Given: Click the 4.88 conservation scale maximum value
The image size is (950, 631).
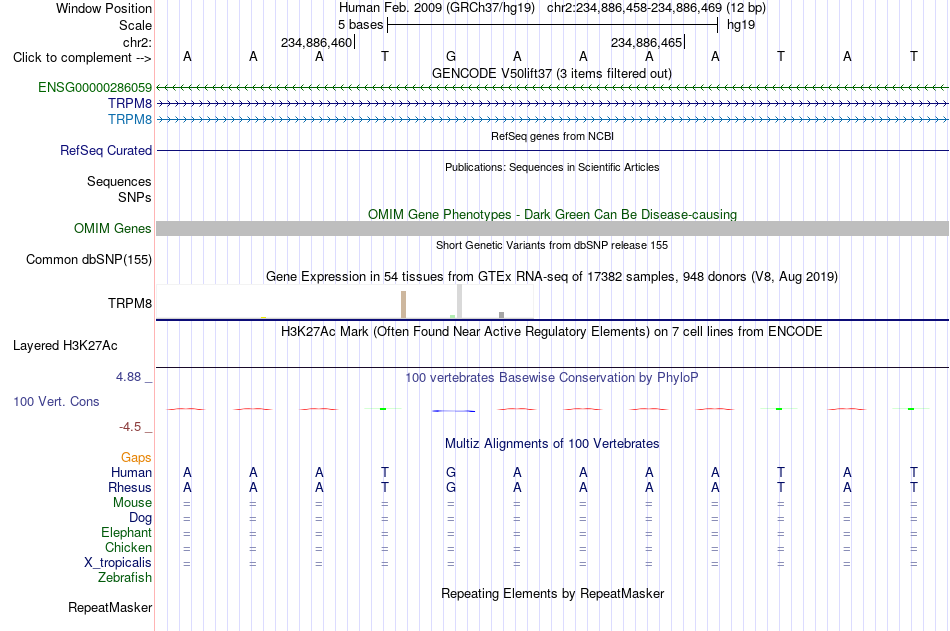Looking at the screenshot, I should click(128, 377).
